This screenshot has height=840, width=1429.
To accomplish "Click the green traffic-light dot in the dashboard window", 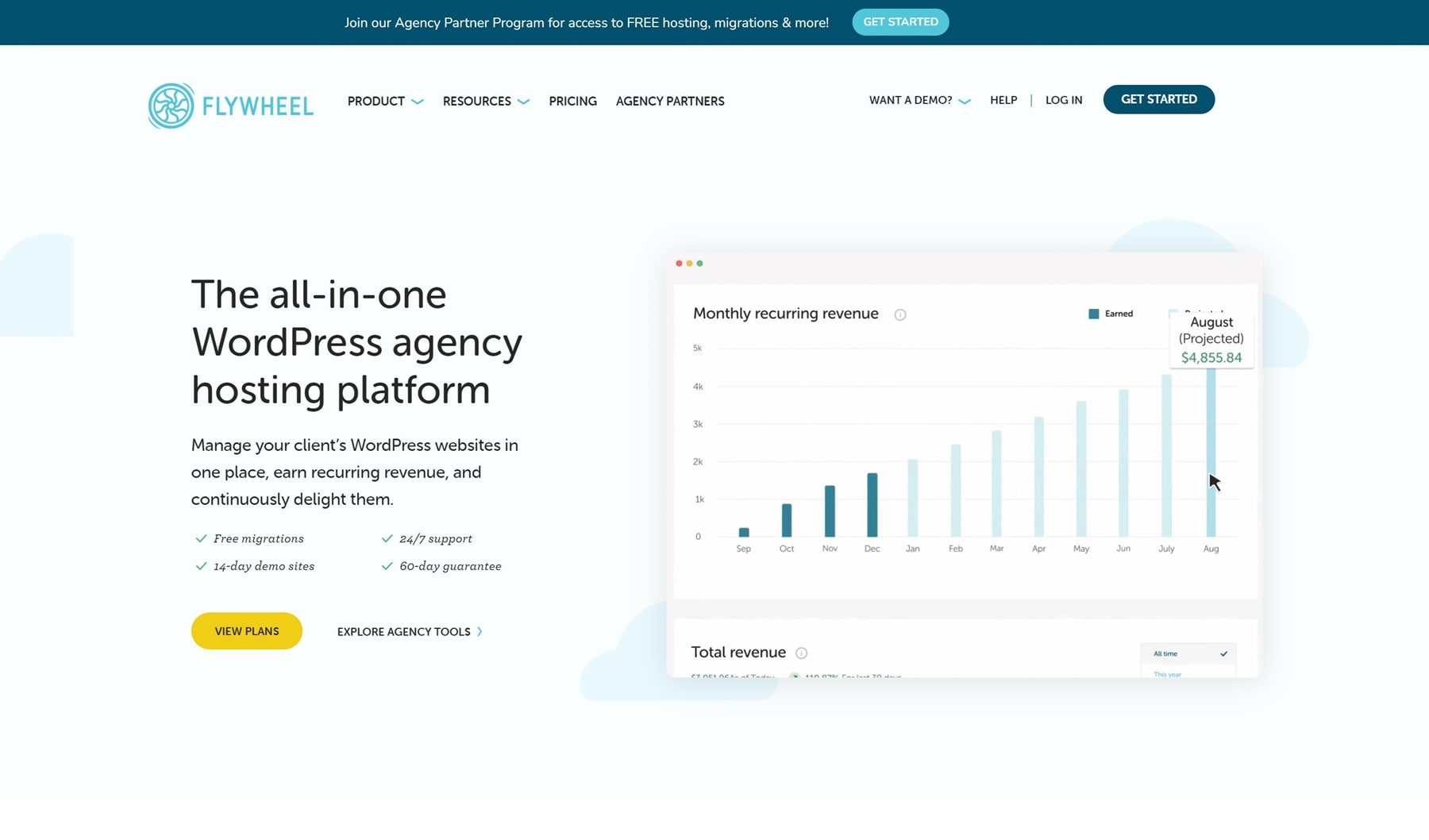I will coord(700,263).
